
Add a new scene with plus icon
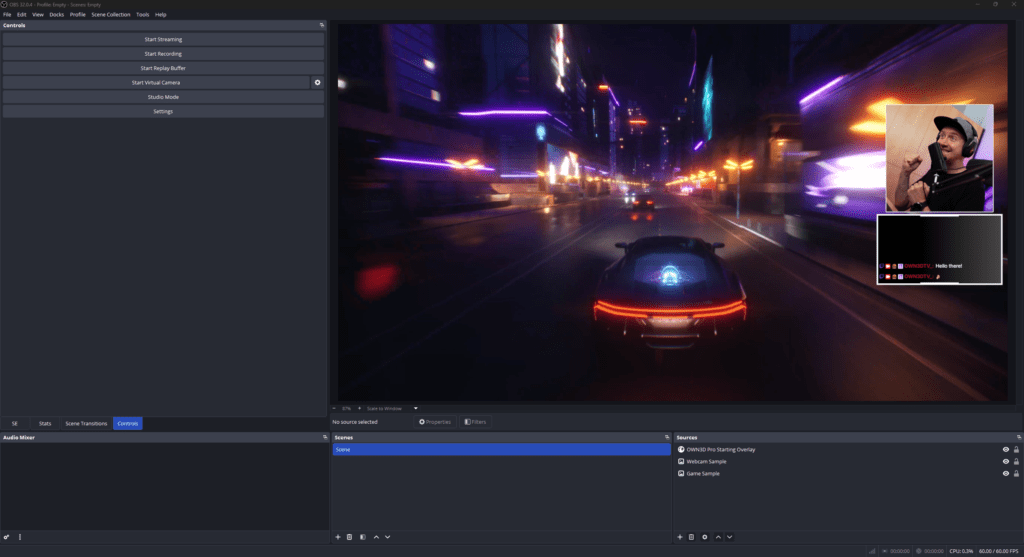pyautogui.click(x=338, y=537)
